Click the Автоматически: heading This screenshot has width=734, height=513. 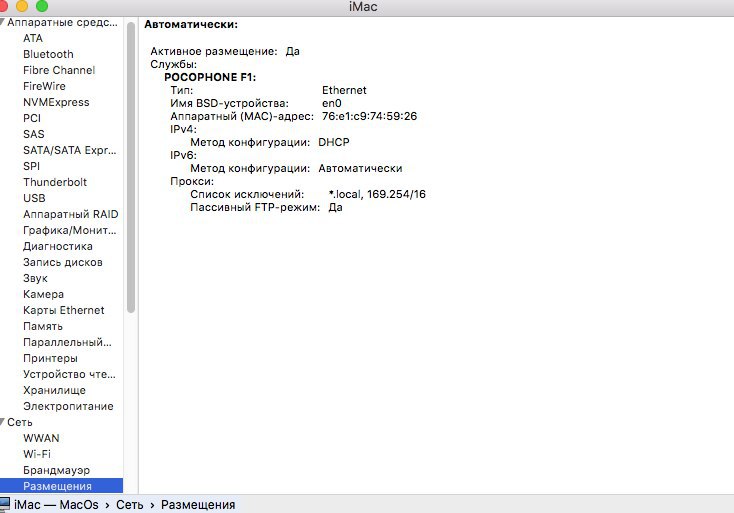click(191, 24)
